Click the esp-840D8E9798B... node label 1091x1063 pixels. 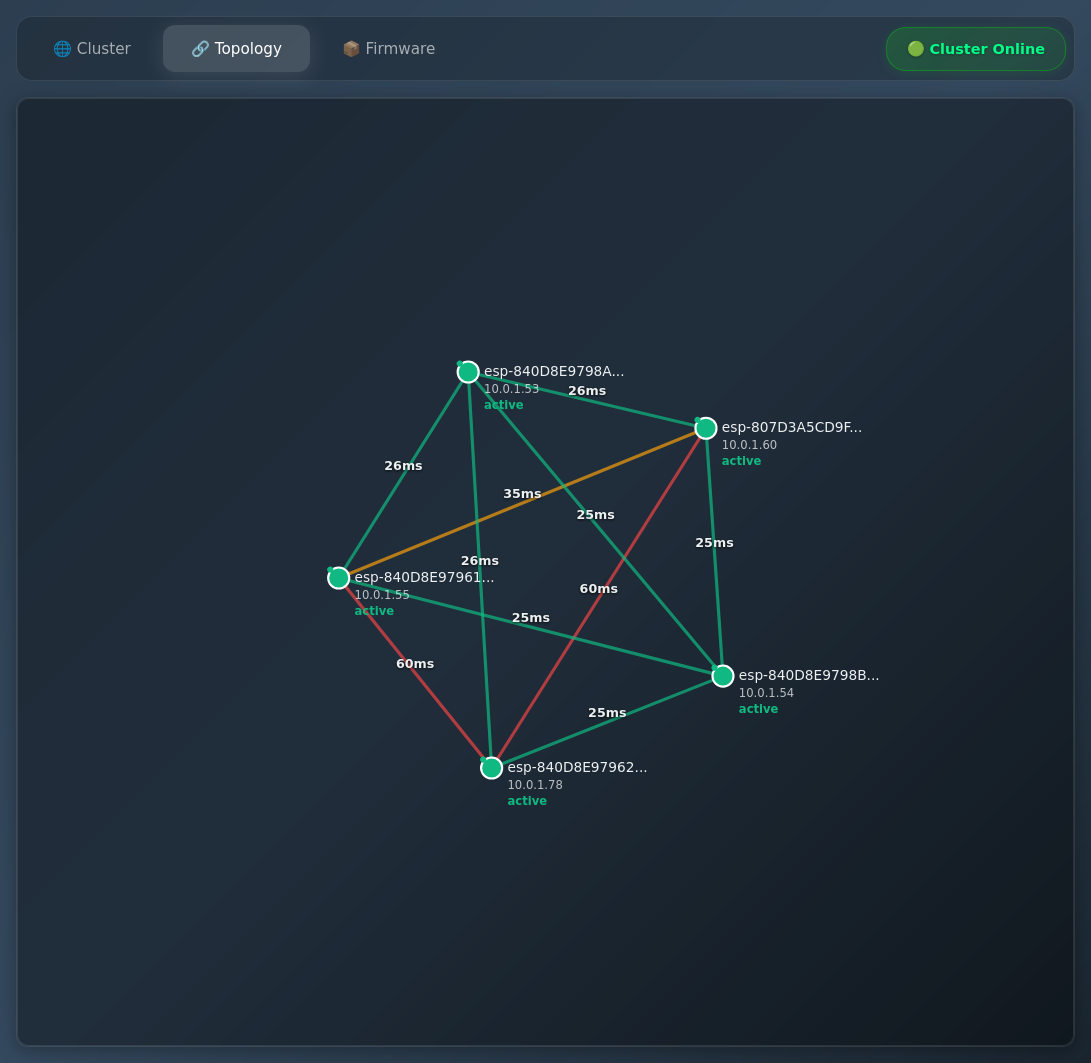[809, 675]
